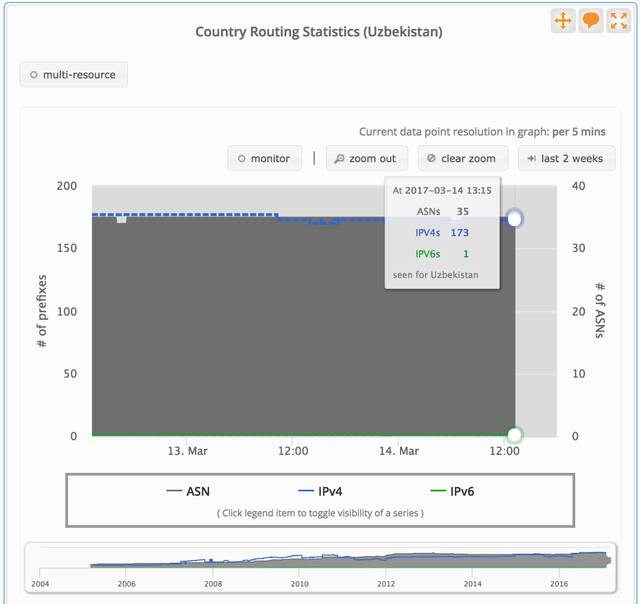Click the clear zoom button
640x604 pixels.
[x=463, y=158]
